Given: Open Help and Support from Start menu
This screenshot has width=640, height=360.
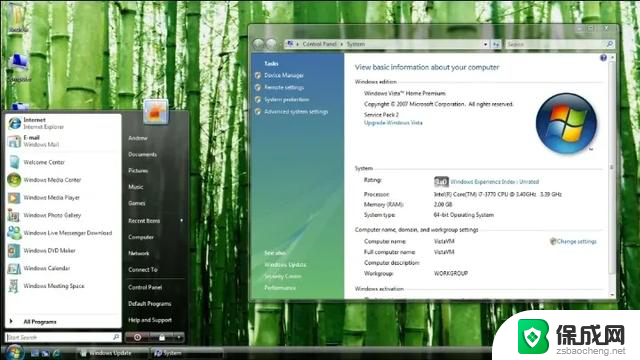Looking at the screenshot, I should (150, 320).
